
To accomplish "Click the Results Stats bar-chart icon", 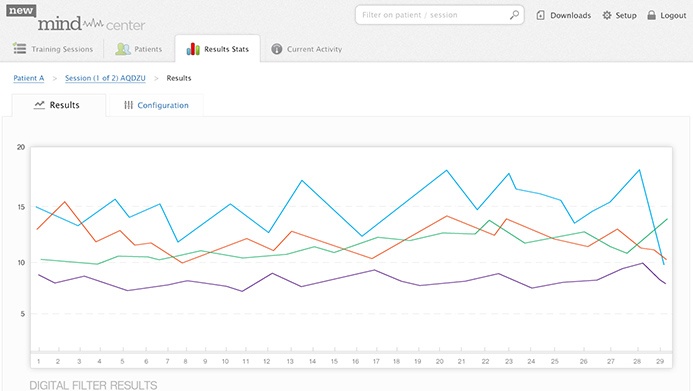I will point(193,49).
